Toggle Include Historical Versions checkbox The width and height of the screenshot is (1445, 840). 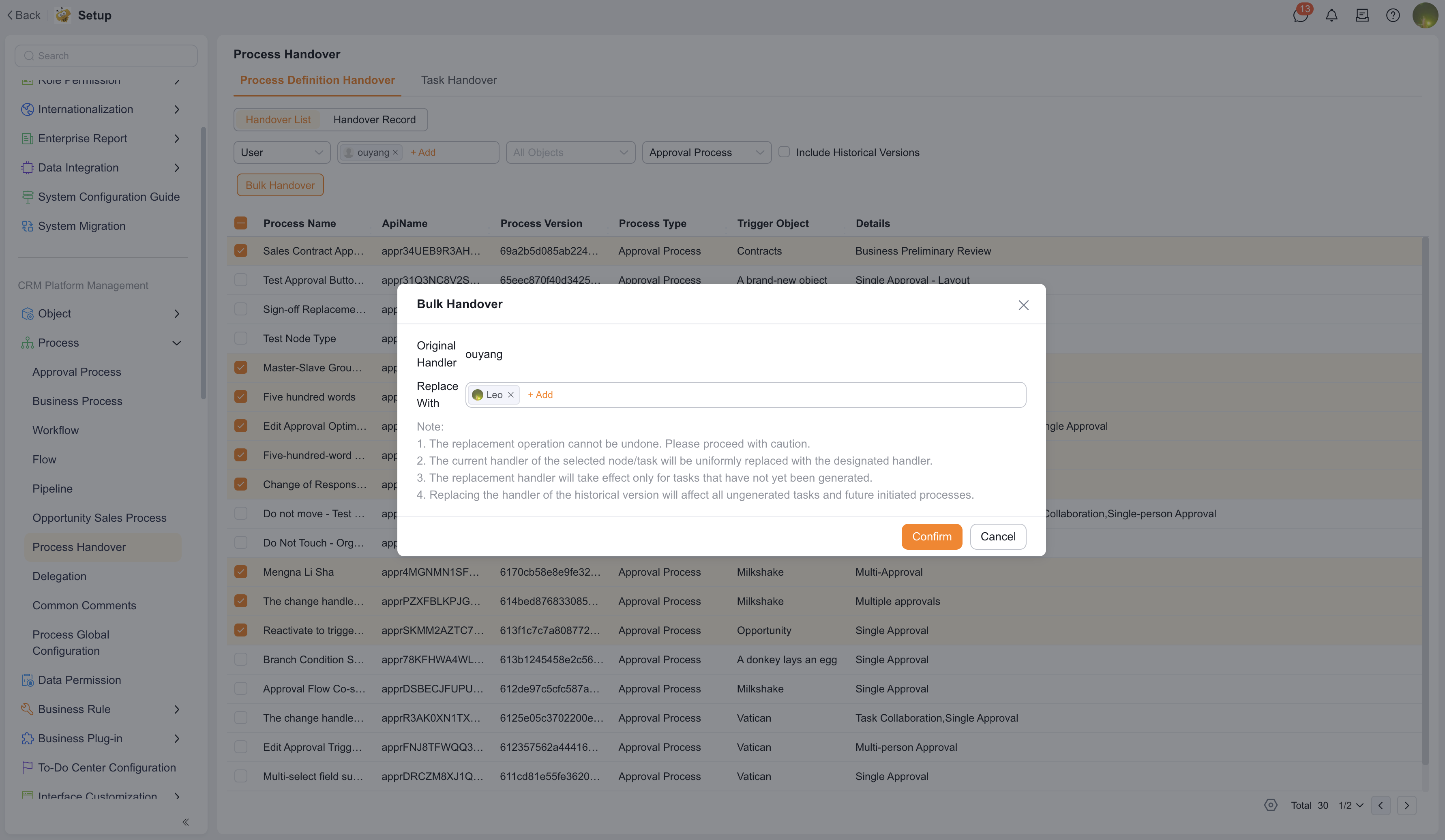pos(784,152)
